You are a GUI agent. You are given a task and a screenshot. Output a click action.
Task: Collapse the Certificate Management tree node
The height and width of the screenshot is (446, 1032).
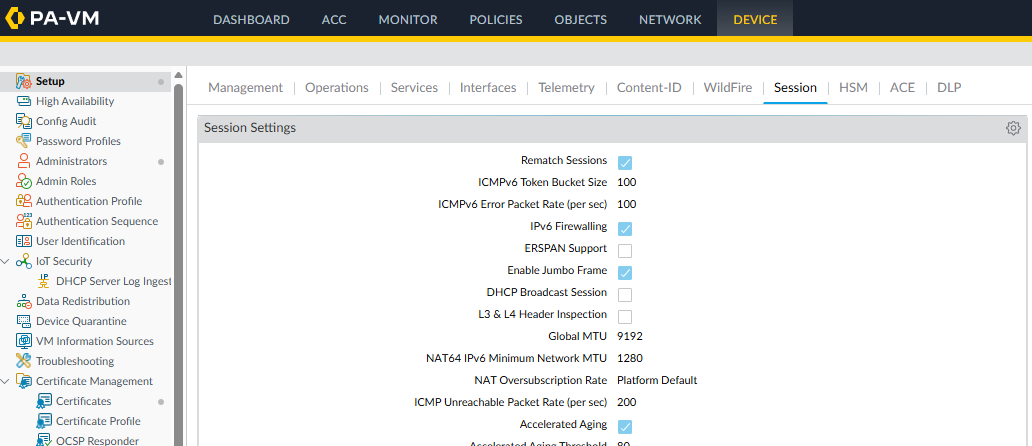7,381
